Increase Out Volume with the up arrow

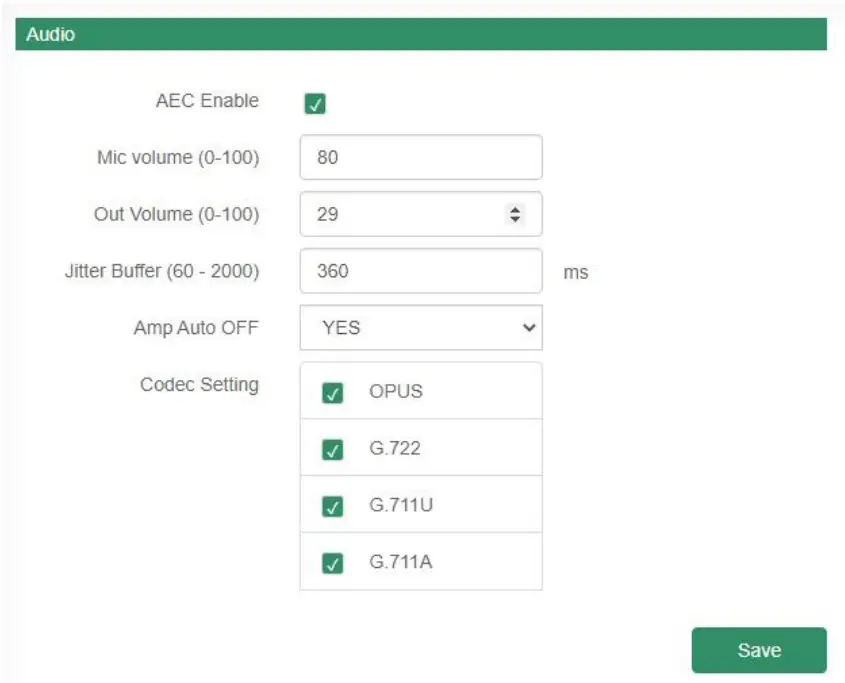[516, 209]
